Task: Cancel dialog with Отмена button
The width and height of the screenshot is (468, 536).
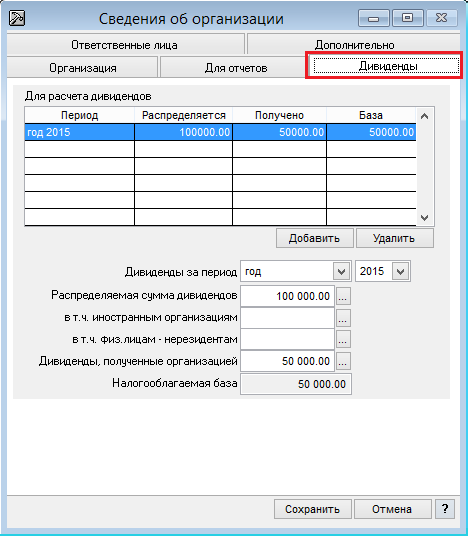Action: coord(392,509)
